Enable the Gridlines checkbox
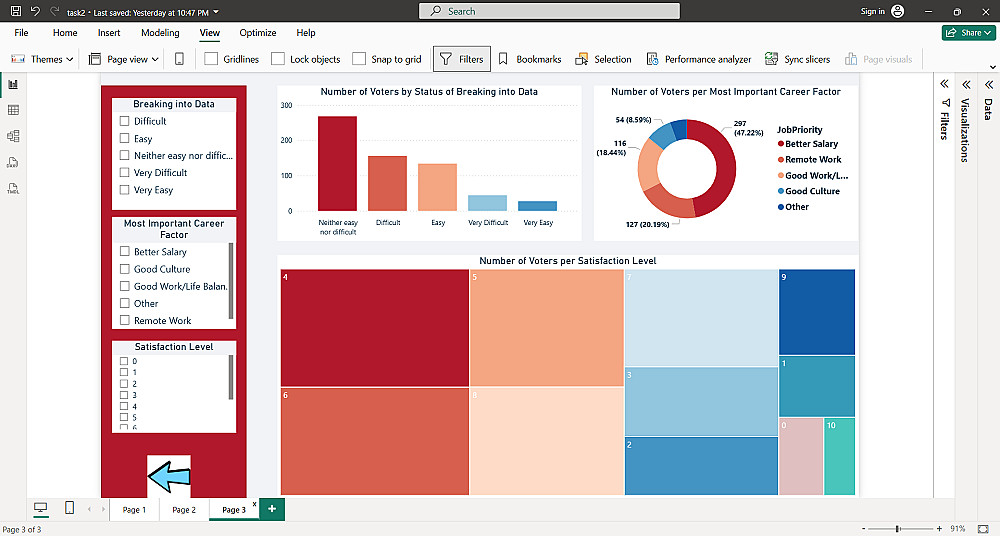Screen dimensions: 1000x536 coord(211,59)
